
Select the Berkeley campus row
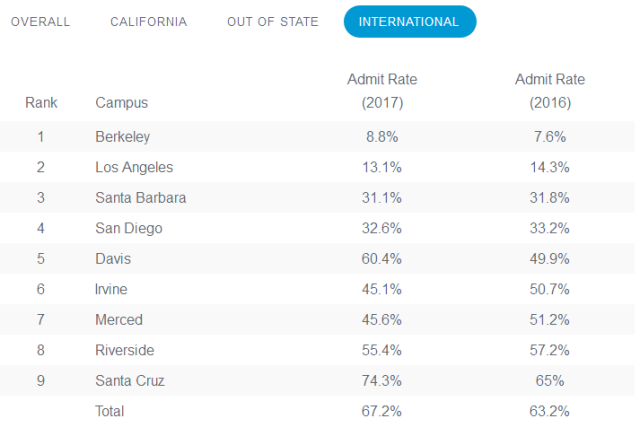click(x=123, y=137)
